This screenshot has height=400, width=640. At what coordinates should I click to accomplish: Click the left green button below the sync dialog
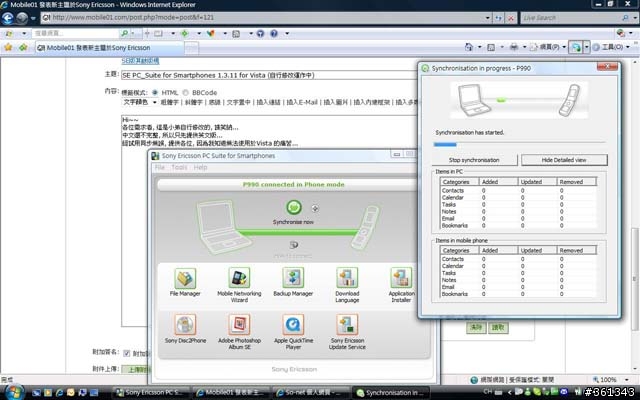(476, 327)
